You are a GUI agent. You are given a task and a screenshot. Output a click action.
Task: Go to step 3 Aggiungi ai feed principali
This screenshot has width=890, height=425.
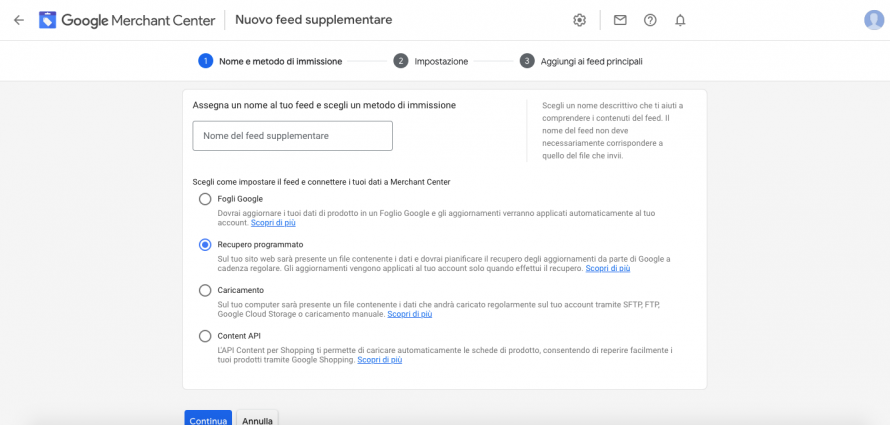coord(581,61)
